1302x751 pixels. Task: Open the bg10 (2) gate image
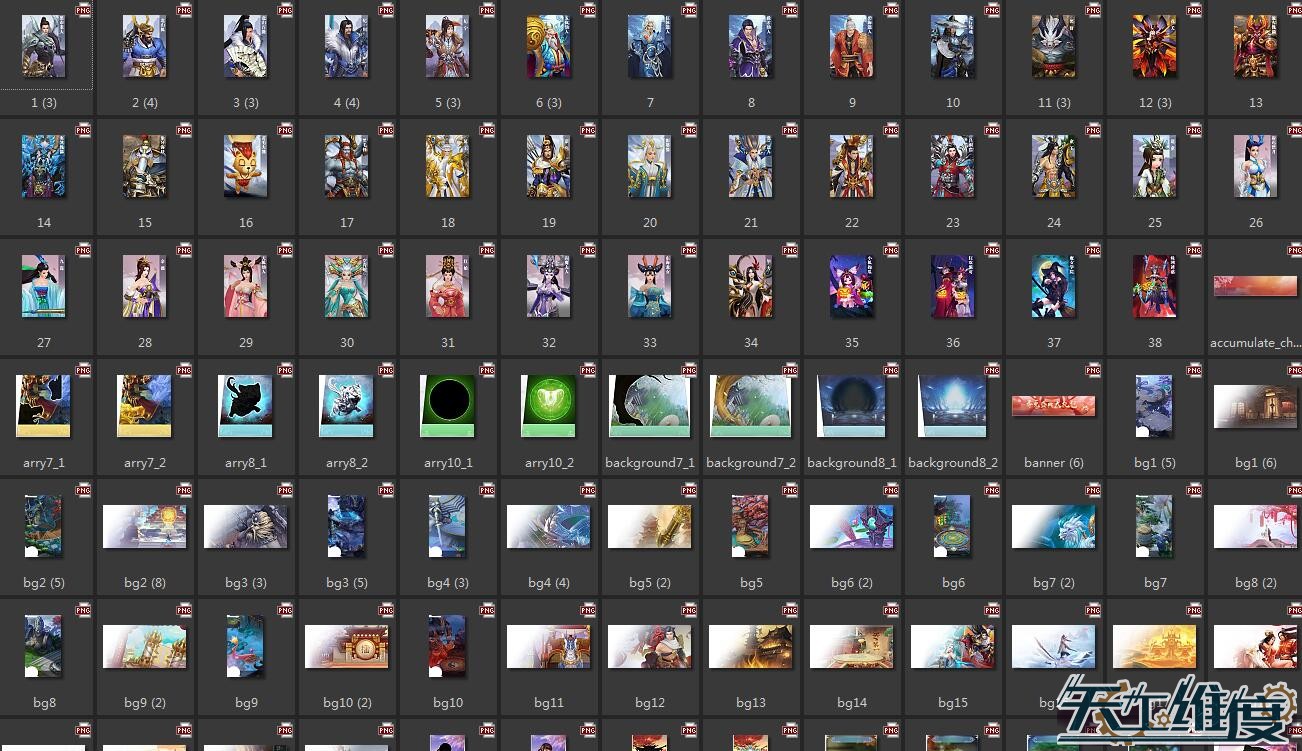point(346,647)
